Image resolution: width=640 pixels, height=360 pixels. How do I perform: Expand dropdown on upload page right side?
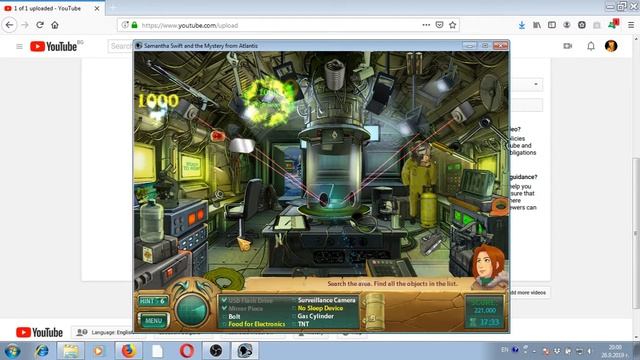click(x=527, y=84)
